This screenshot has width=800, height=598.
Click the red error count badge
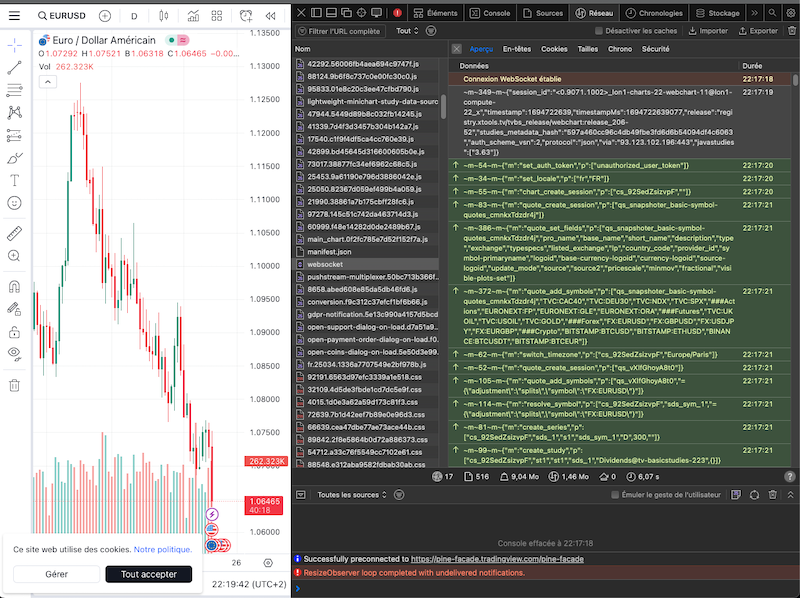pos(397,13)
